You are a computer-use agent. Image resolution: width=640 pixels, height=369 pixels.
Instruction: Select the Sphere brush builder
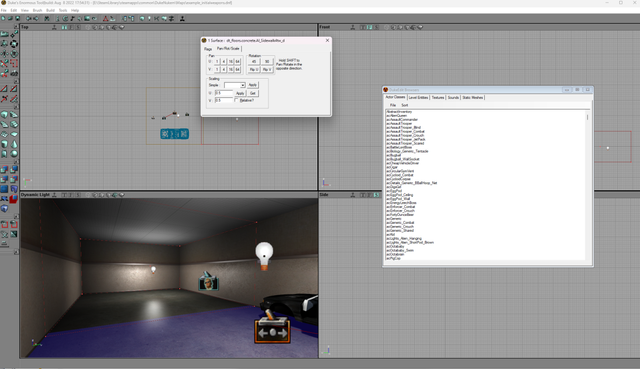14,154
